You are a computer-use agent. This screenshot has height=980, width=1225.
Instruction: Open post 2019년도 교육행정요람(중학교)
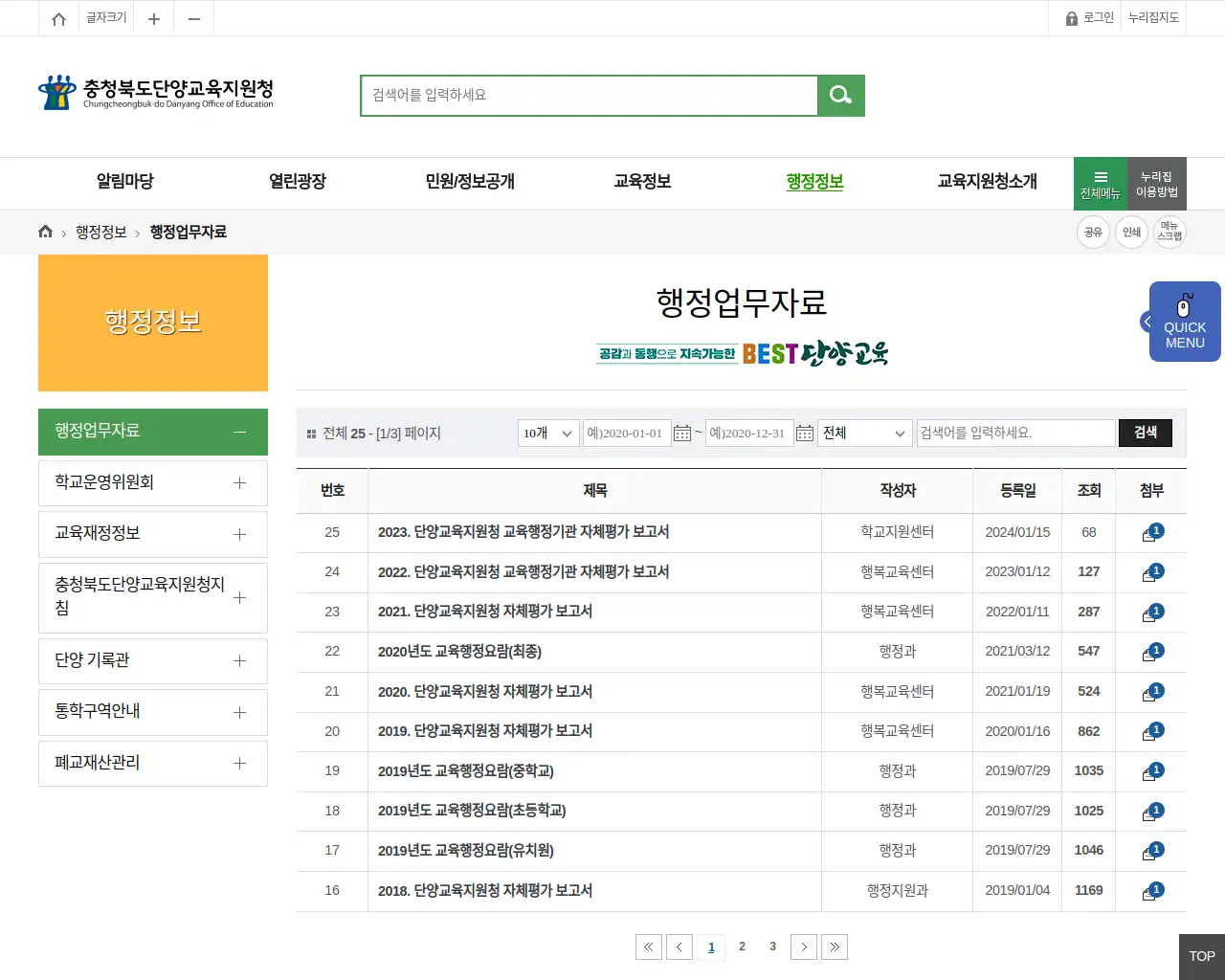(465, 771)
